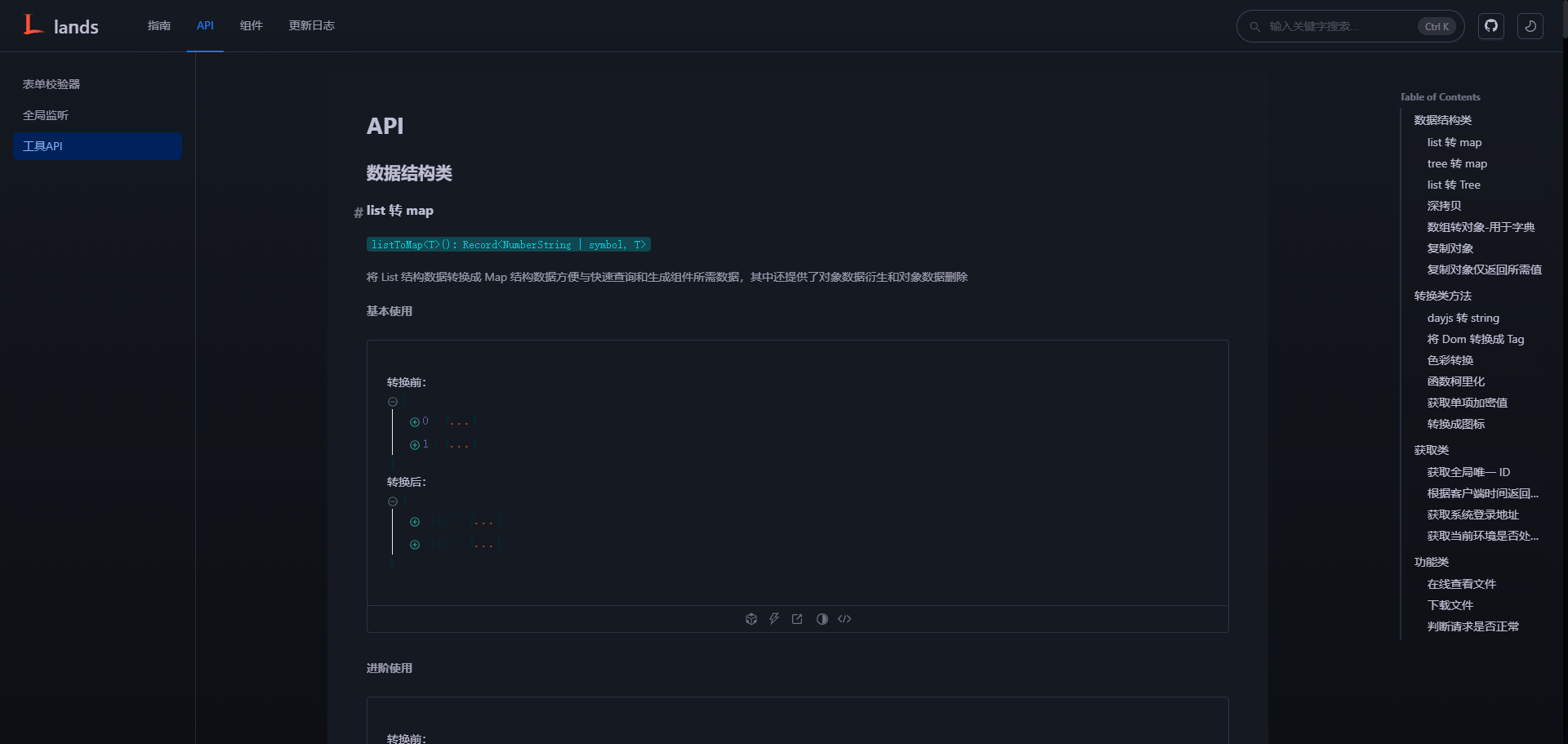
Task: Jump to 根据客户端时间返回... in contents
Action: 1483,493
